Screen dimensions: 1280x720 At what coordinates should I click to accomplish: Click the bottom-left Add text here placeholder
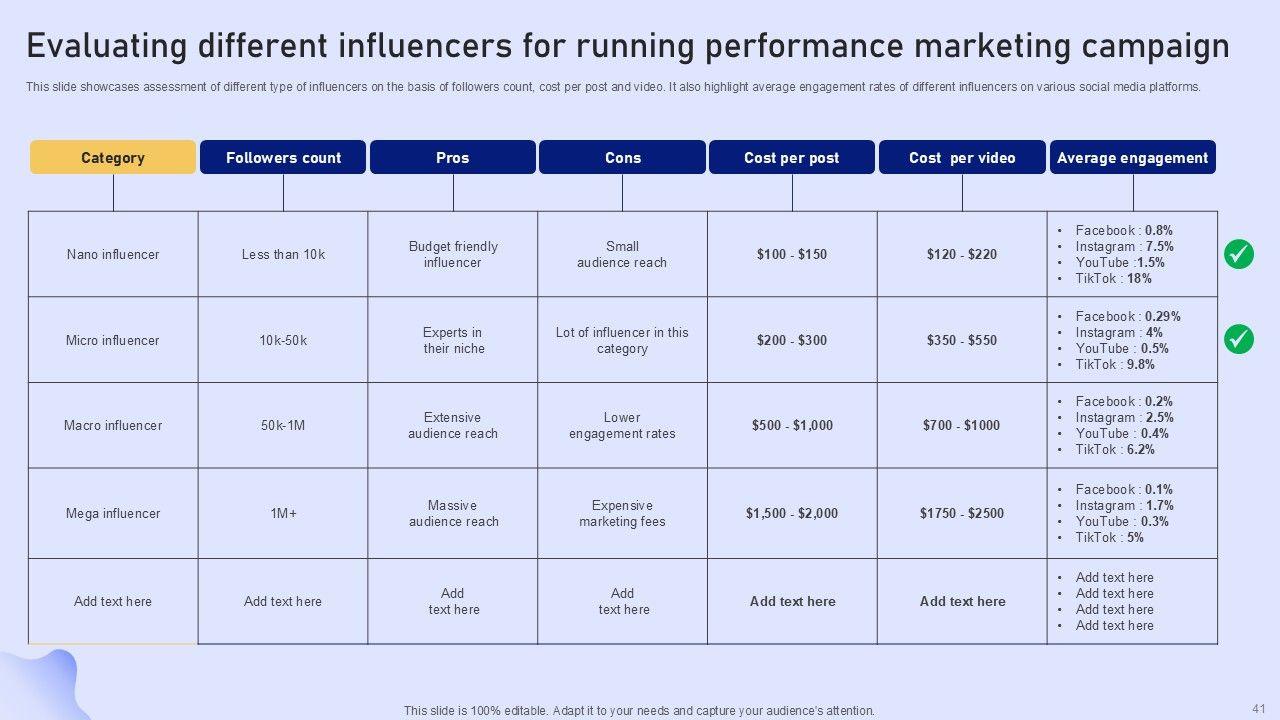113,601
